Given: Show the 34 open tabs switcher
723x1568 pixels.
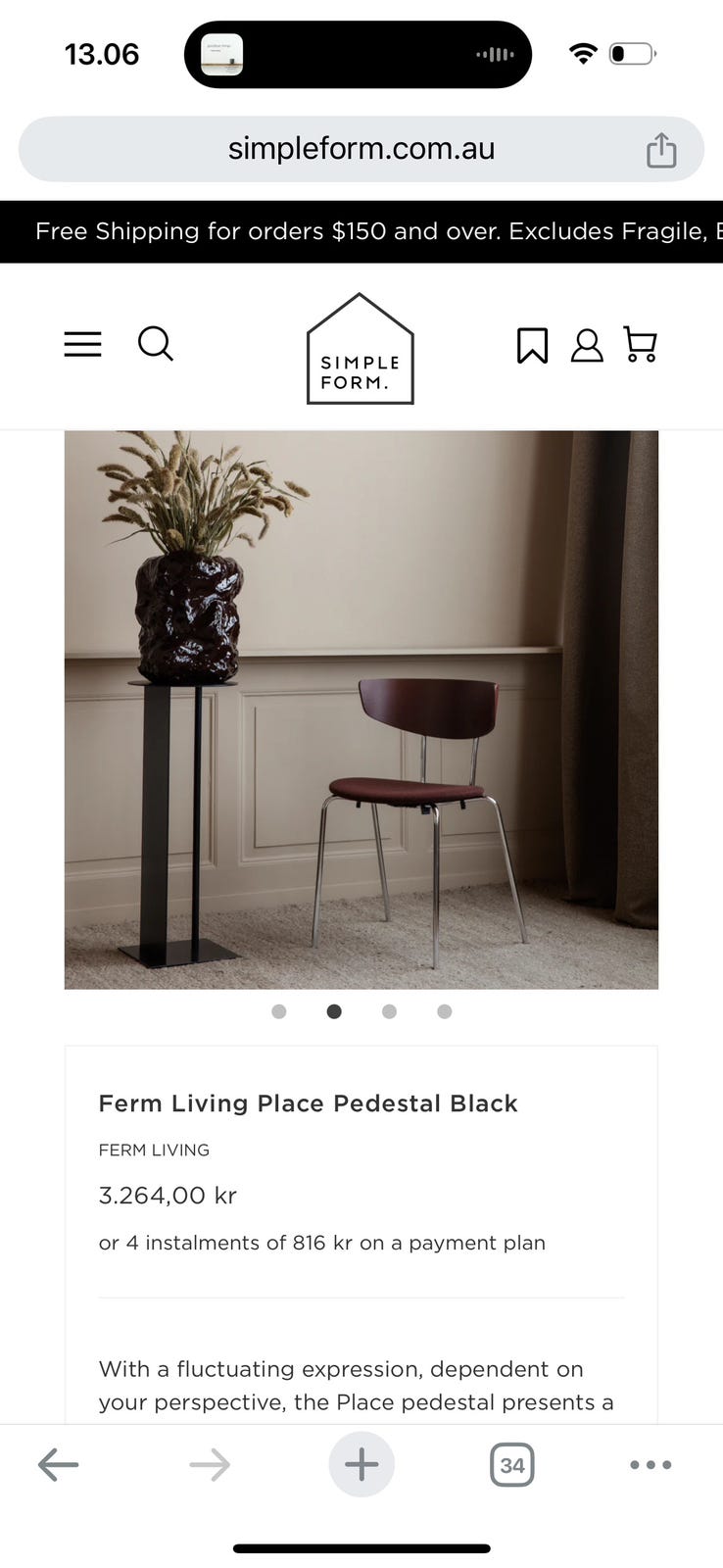Looking at the screenshot, I should tap(512, 1465).
